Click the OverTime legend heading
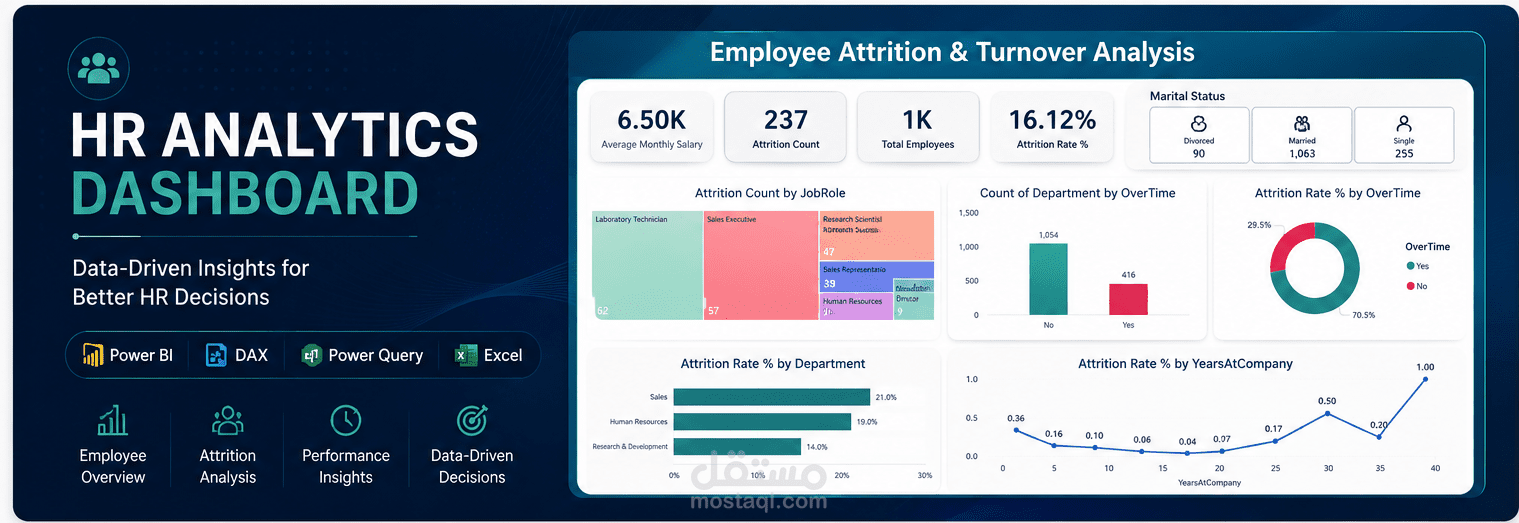 pyautogui.click(x=1427, y=246)
